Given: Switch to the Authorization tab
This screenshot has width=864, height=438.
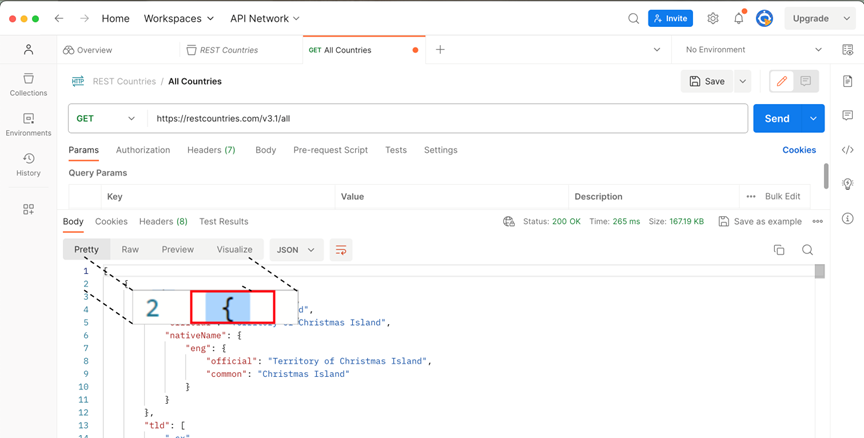Looking at the screenshot, I should (x=143, y=150).
